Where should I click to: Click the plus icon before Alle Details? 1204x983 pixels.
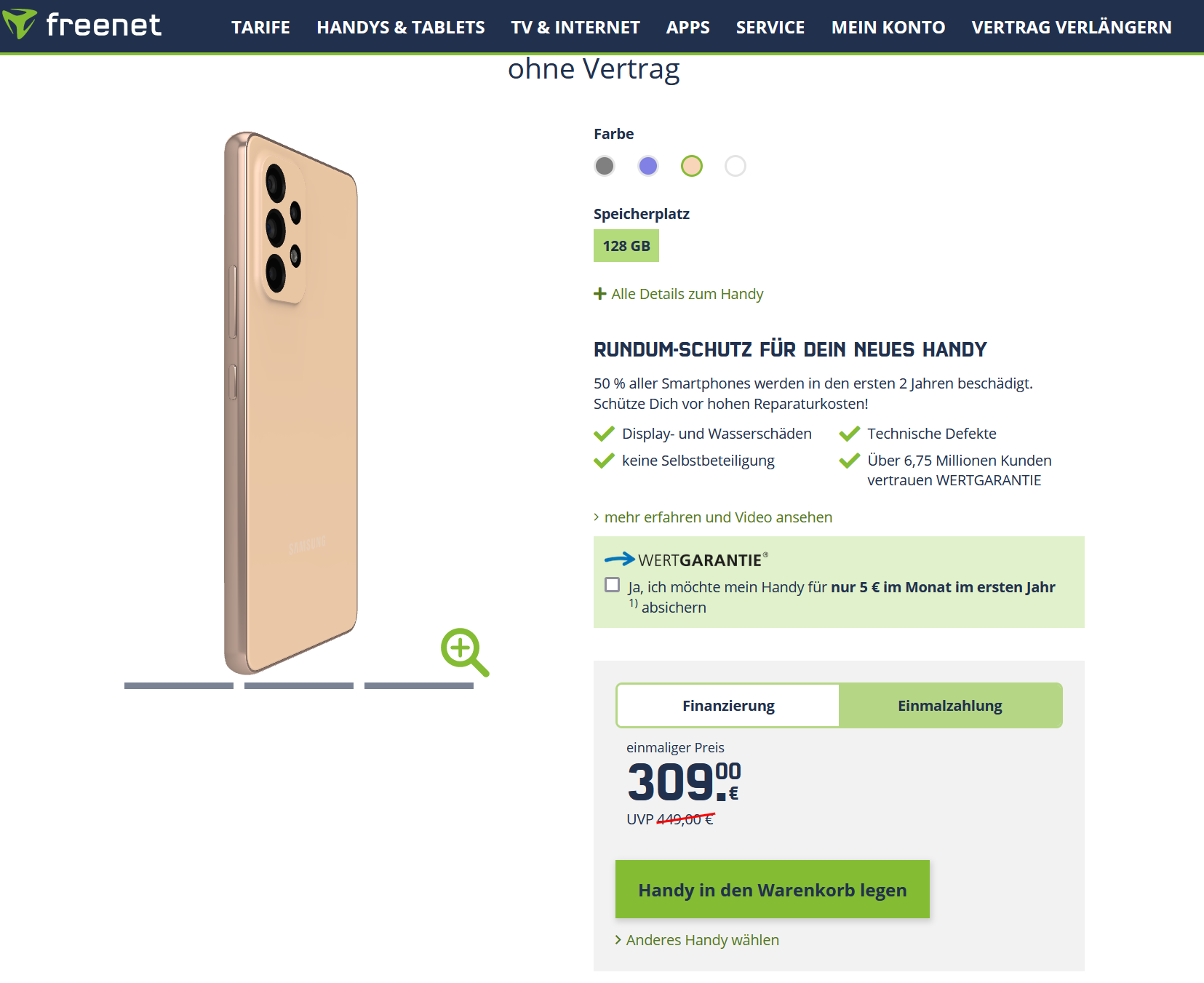(x=600, y=294)
